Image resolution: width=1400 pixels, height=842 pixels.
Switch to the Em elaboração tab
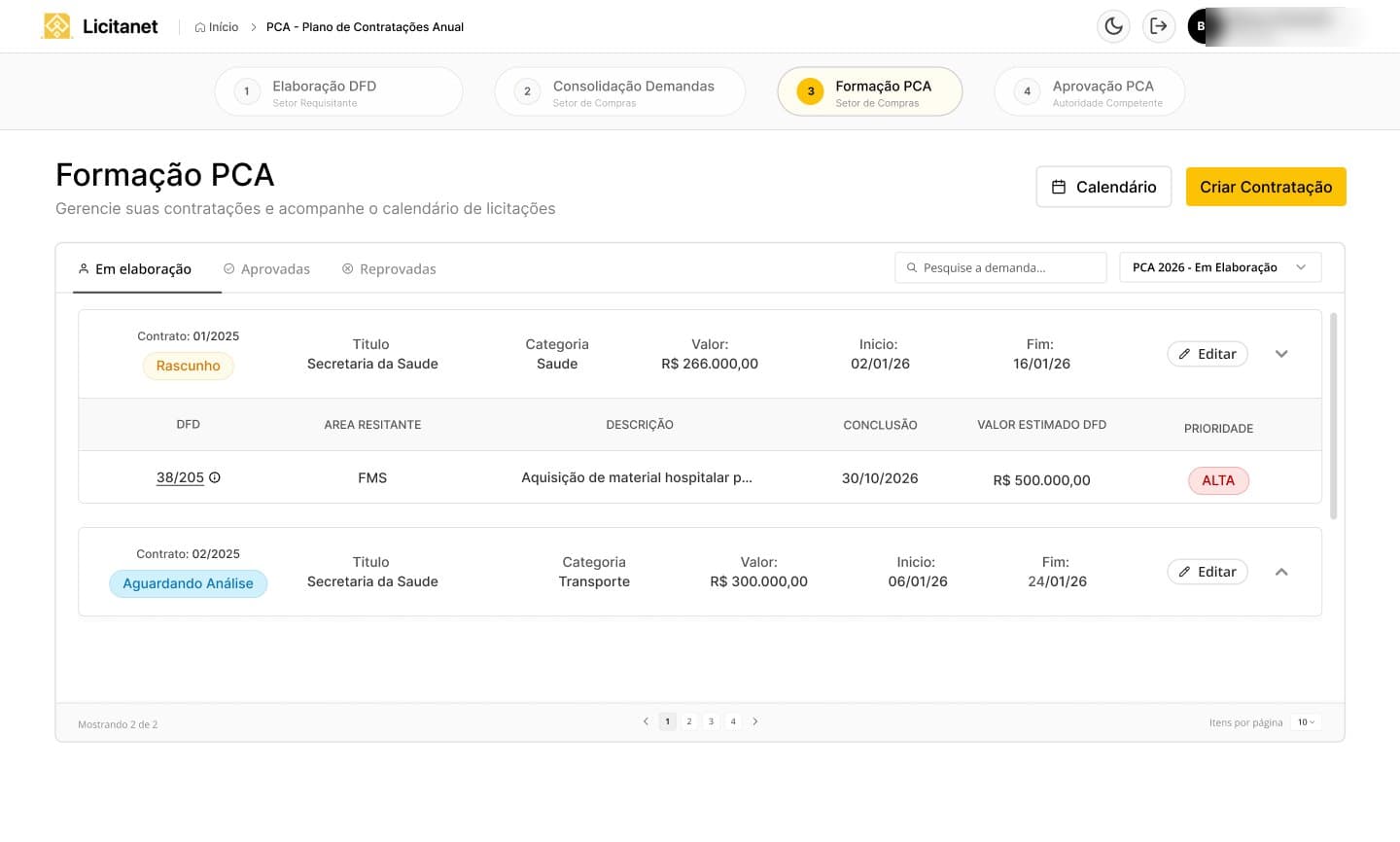(134, 269)
